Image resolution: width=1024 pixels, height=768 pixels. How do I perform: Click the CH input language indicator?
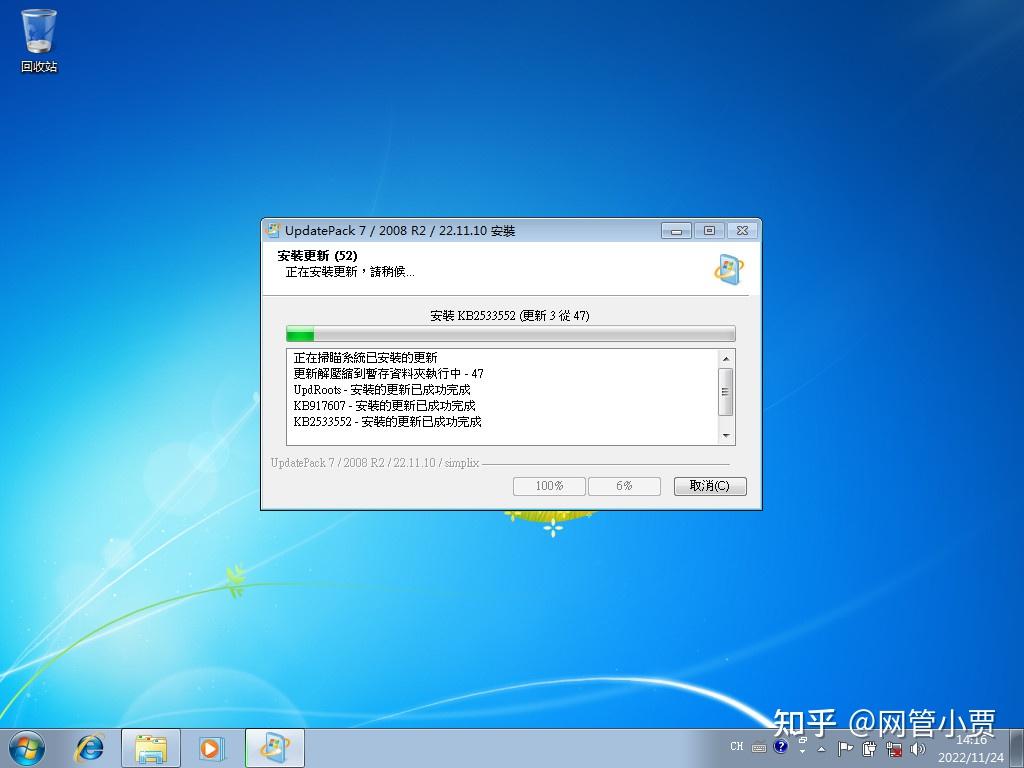coord(737,746)
